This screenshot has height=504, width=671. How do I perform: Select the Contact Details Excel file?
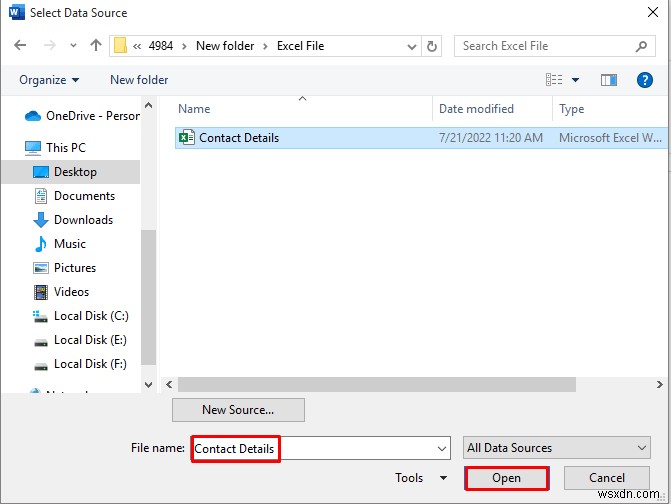tap(421, 138)
